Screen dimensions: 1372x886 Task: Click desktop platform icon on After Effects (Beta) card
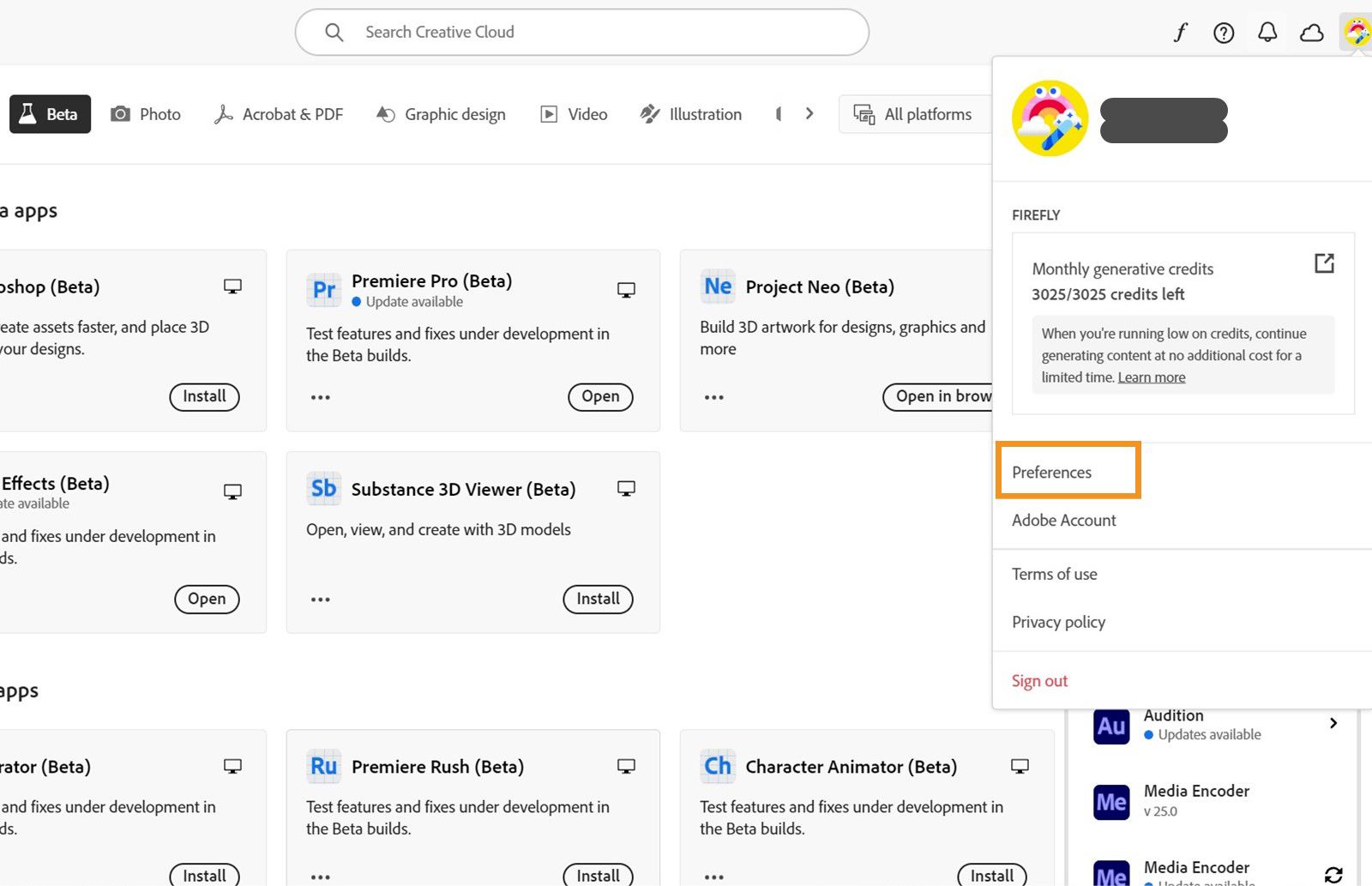pyautogui.click(x=232, y=491)
